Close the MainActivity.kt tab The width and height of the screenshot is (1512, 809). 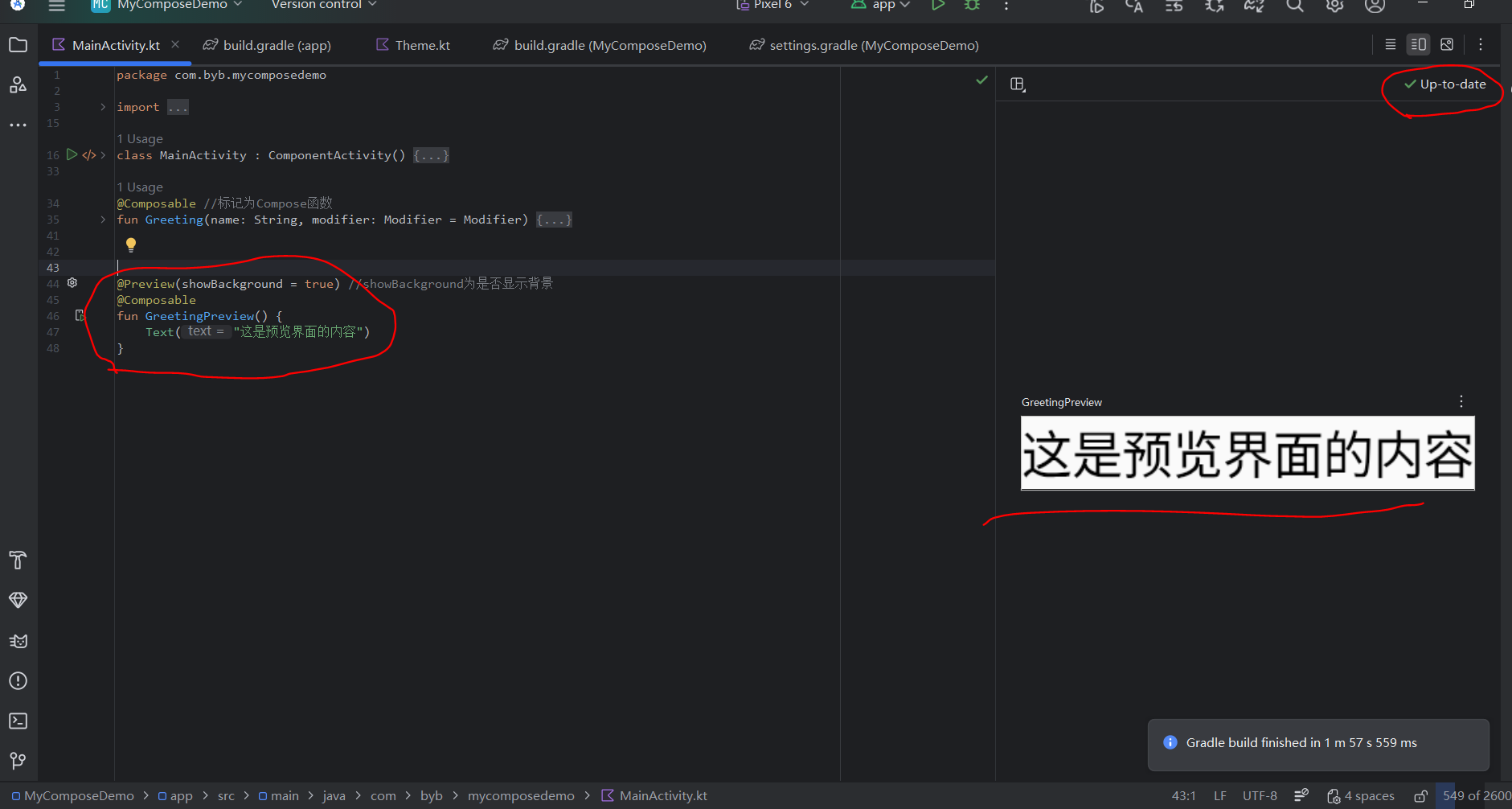(175, 44)
